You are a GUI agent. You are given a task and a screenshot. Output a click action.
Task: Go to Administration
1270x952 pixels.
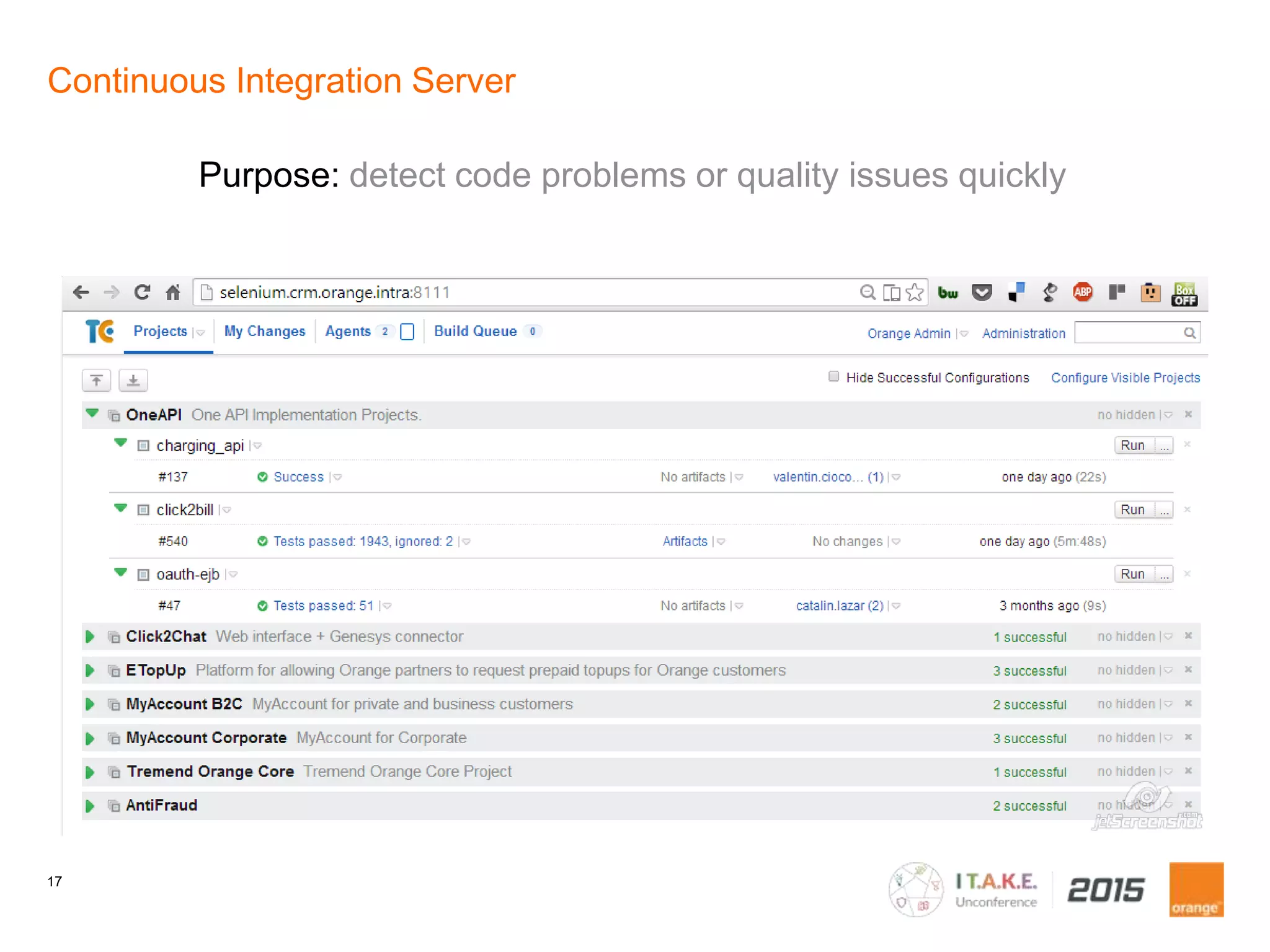pyautogui.click(x=1024, y=333)
